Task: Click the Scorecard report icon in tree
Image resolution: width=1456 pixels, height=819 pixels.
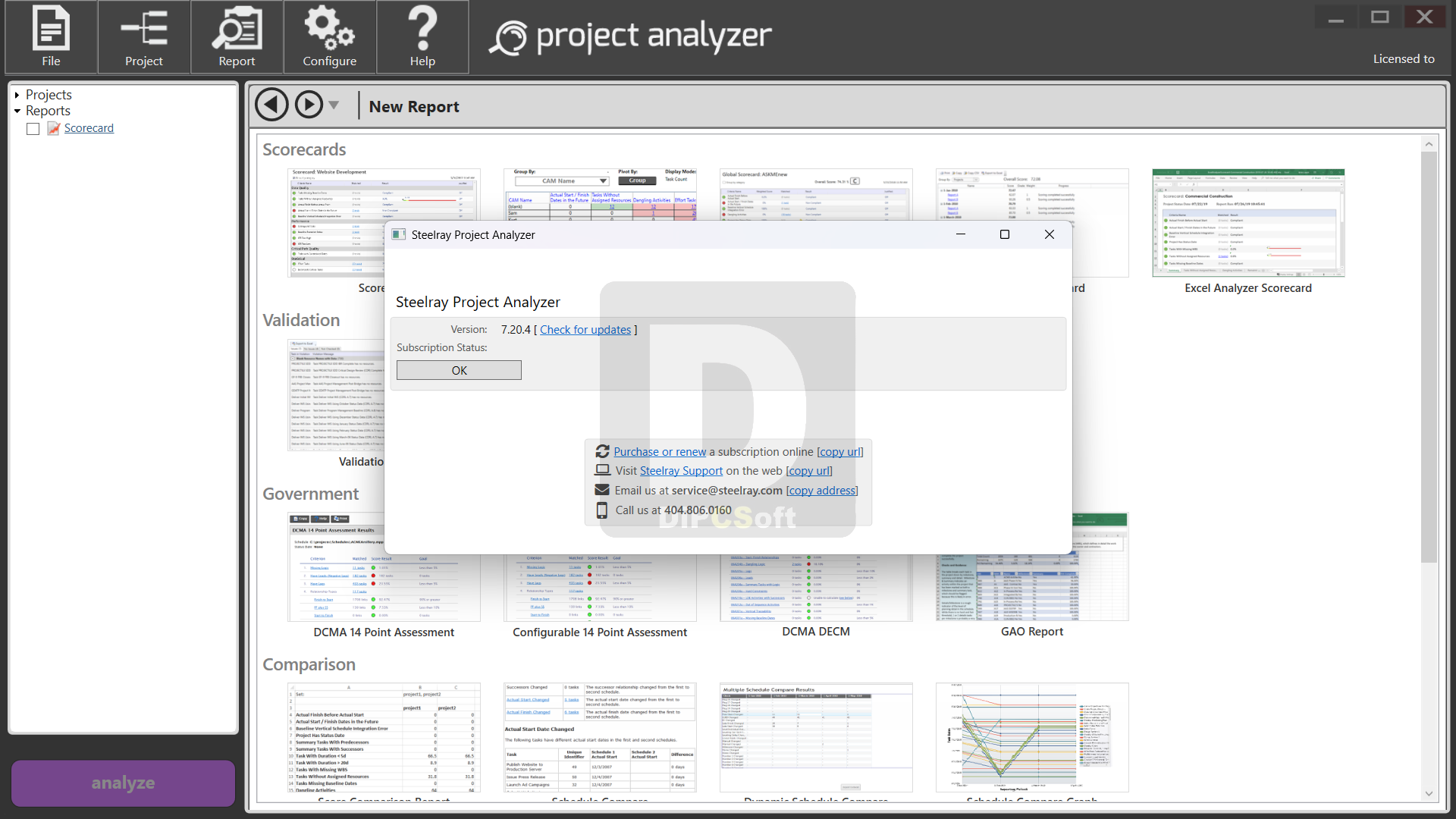Action: (x=53, y=128)
